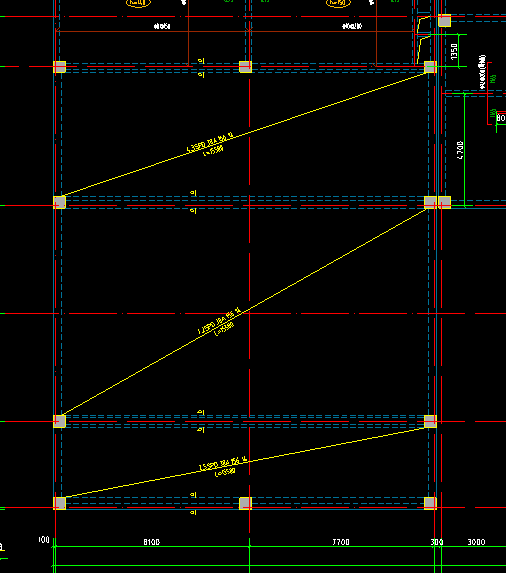Pick the column at the uppermost diagonal's upper end

(430, 67)
